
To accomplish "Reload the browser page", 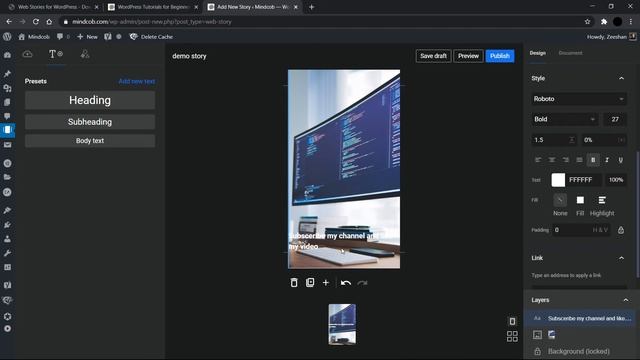I will [x=36, y=22].
